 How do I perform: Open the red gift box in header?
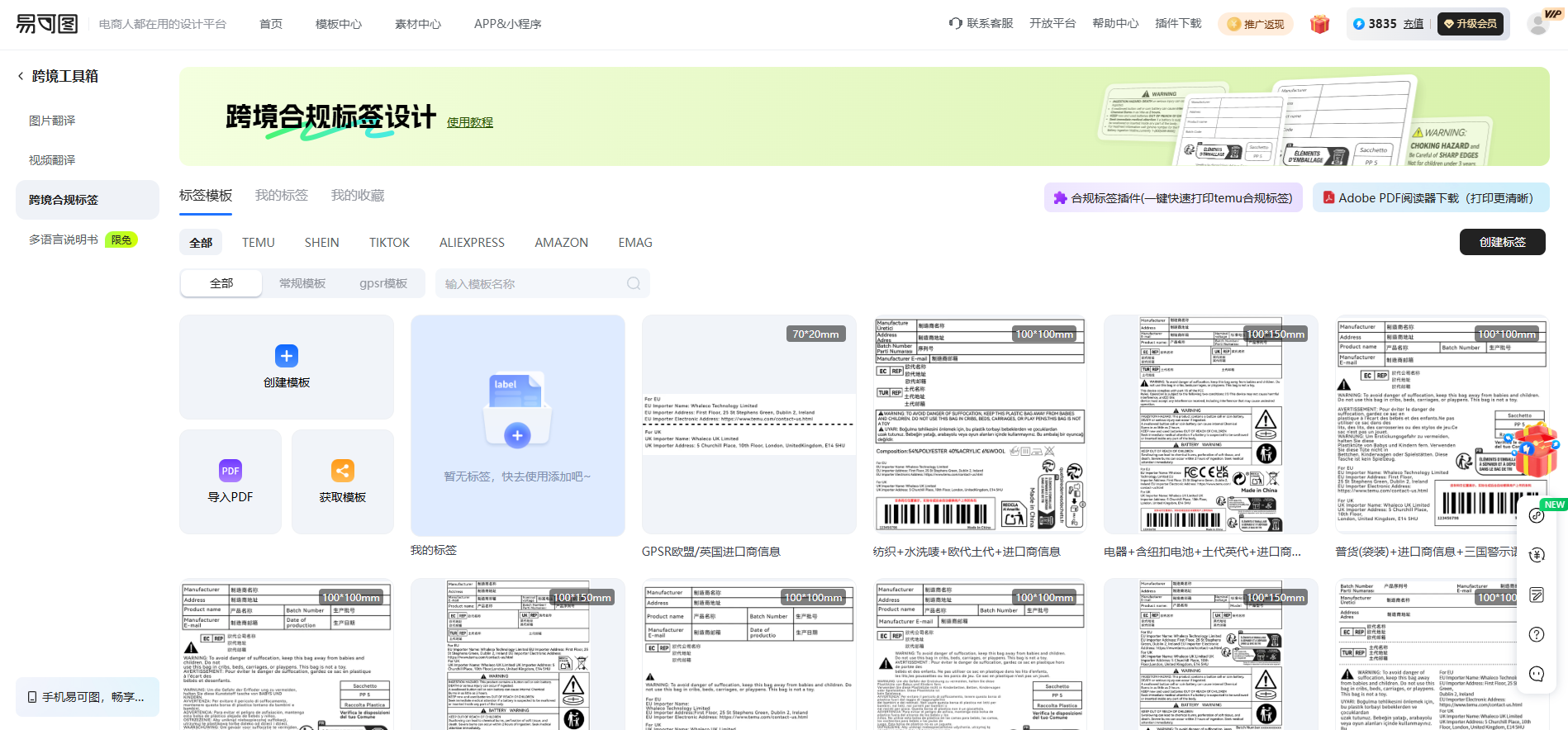[x=1319, y=24]
